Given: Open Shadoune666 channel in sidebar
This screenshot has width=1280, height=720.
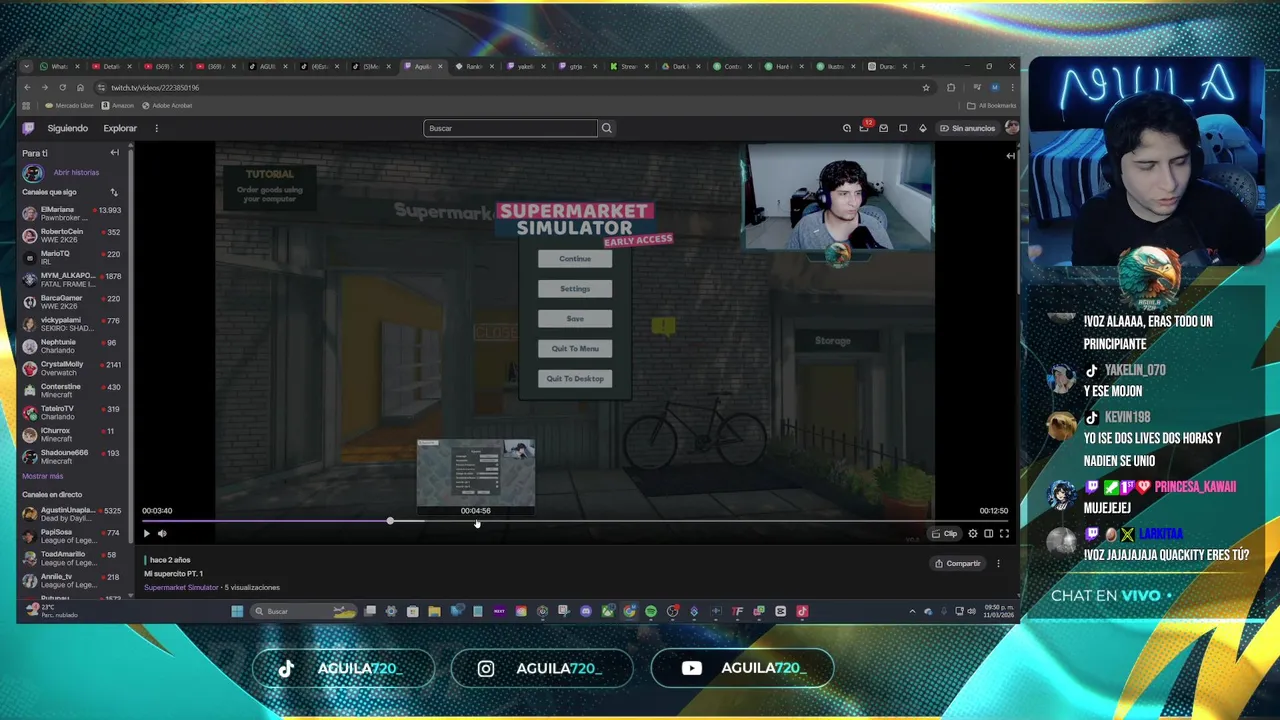Looking at the screenshot, I should coord(72,456).
